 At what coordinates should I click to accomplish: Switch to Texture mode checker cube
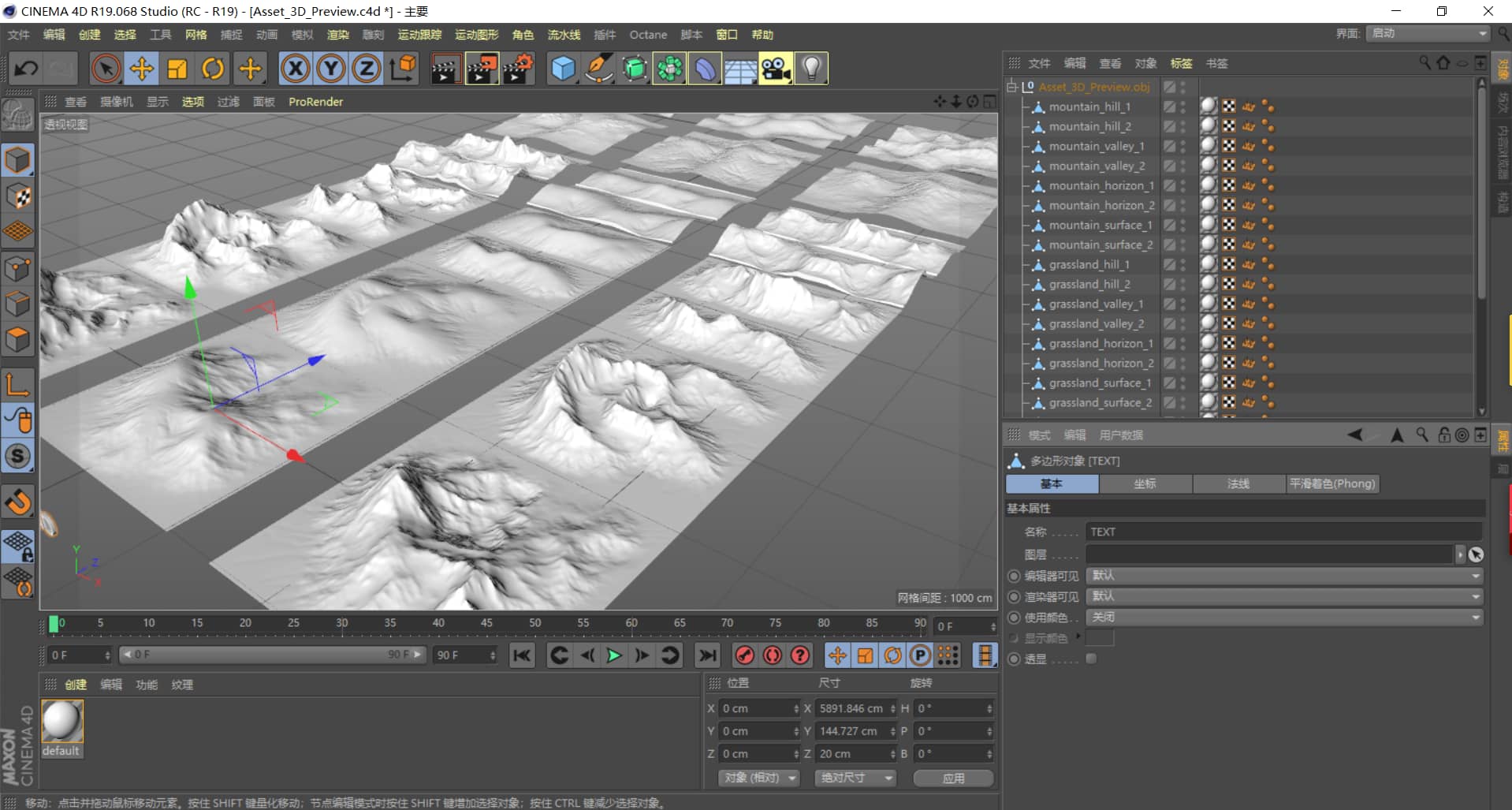tap(18, 196)
